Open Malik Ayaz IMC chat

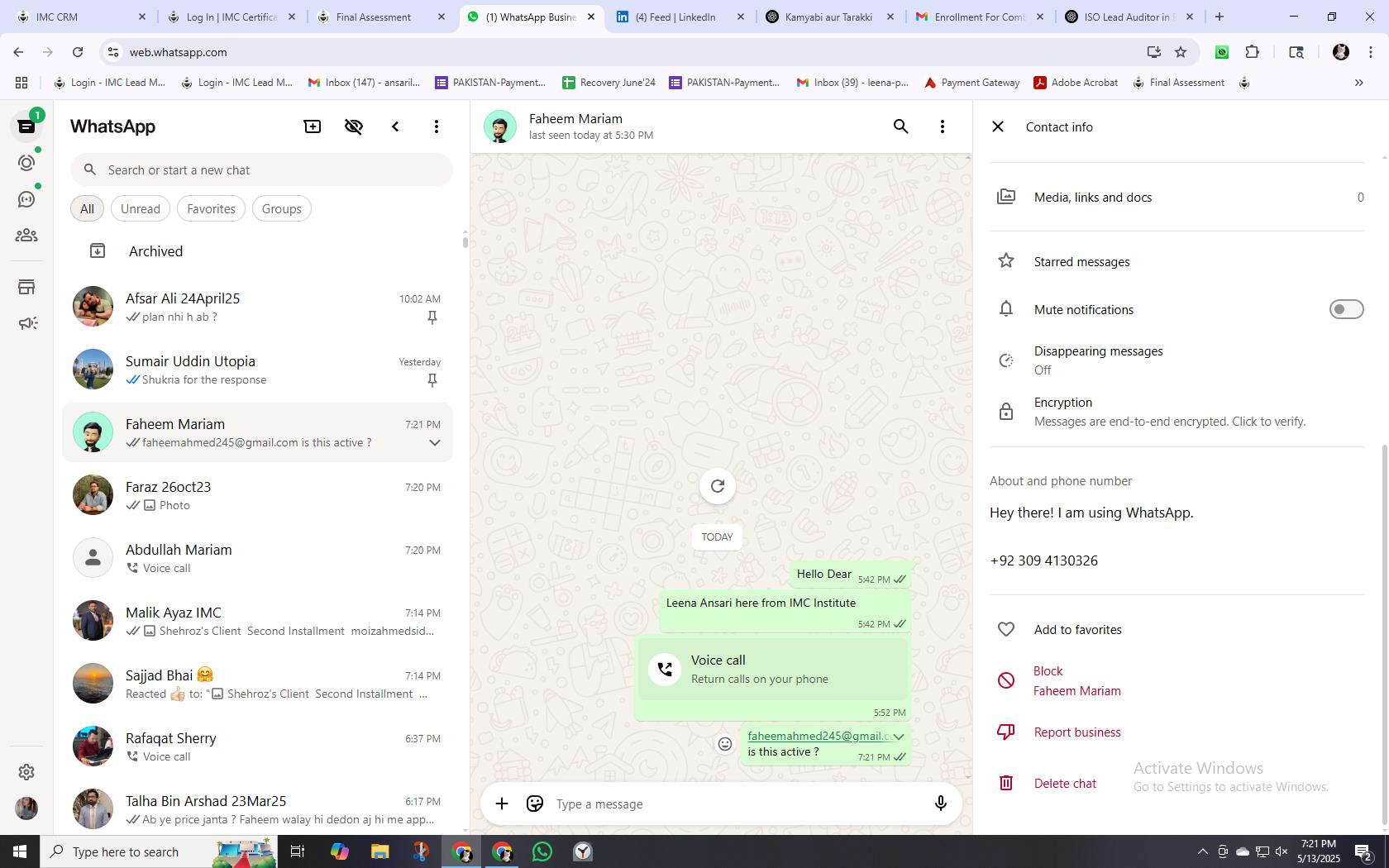(x=258, y=621)
